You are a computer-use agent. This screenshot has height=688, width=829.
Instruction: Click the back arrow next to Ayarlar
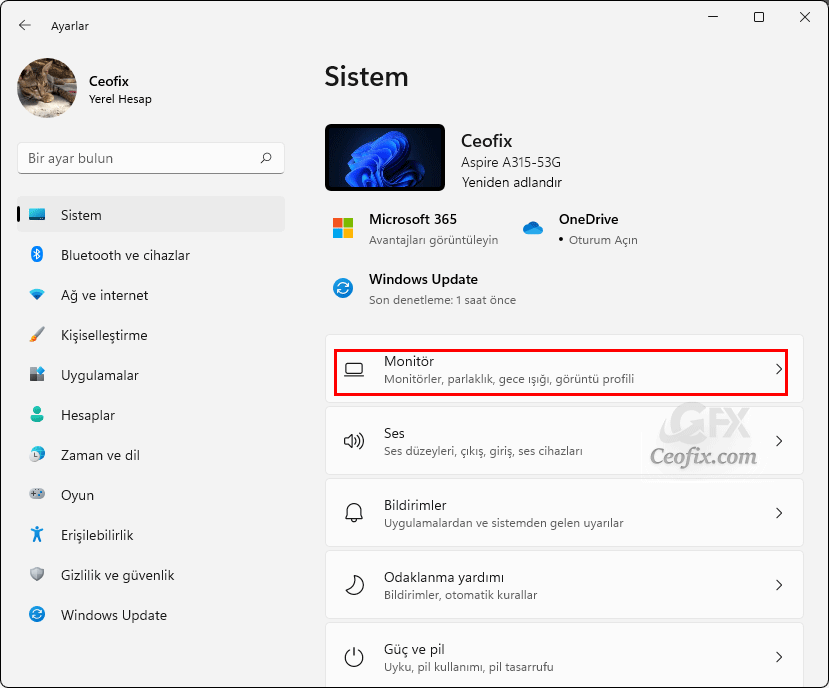(x=24, y=25)
